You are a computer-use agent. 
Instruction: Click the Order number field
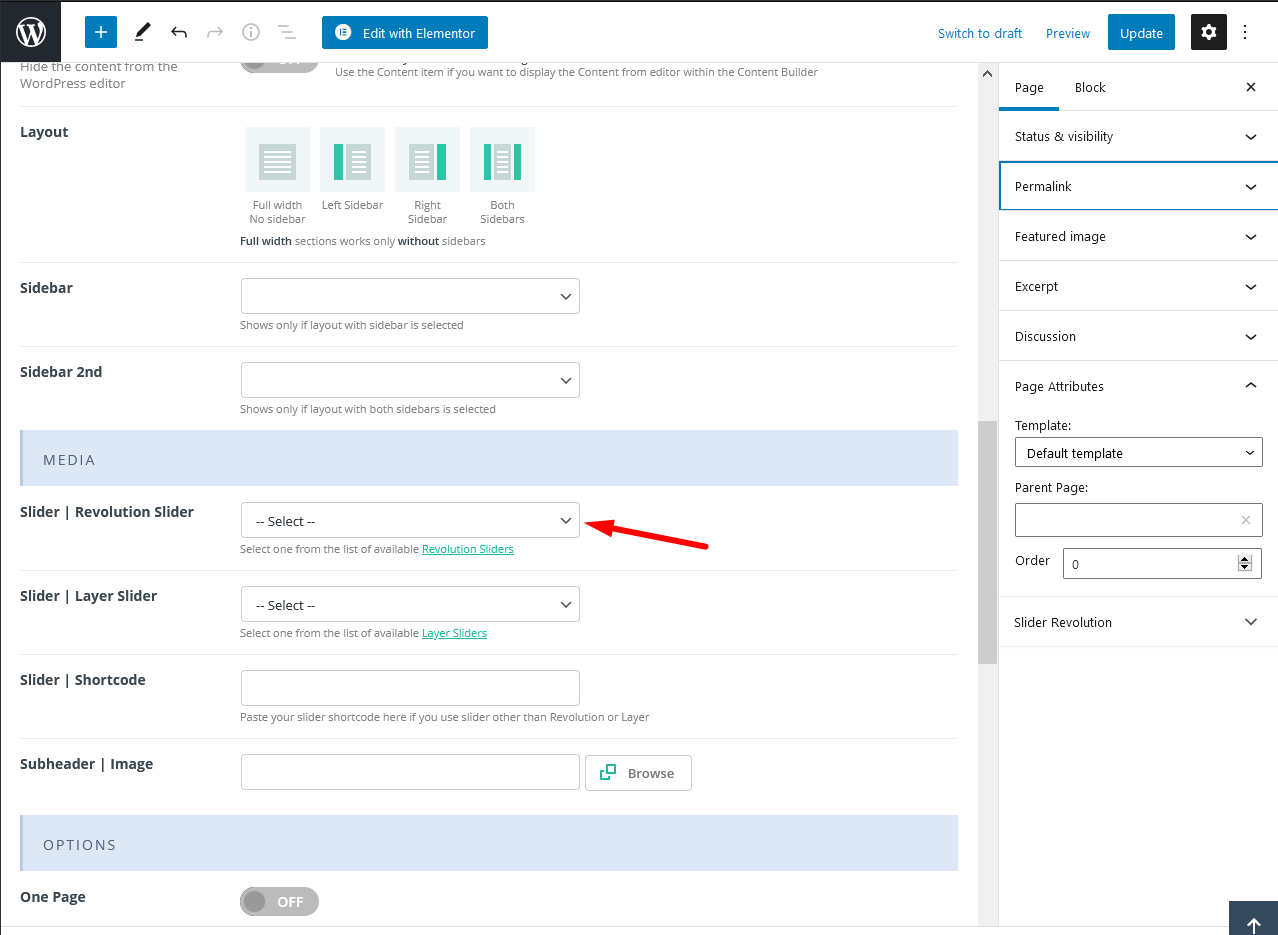click(x=1162, y=563)
